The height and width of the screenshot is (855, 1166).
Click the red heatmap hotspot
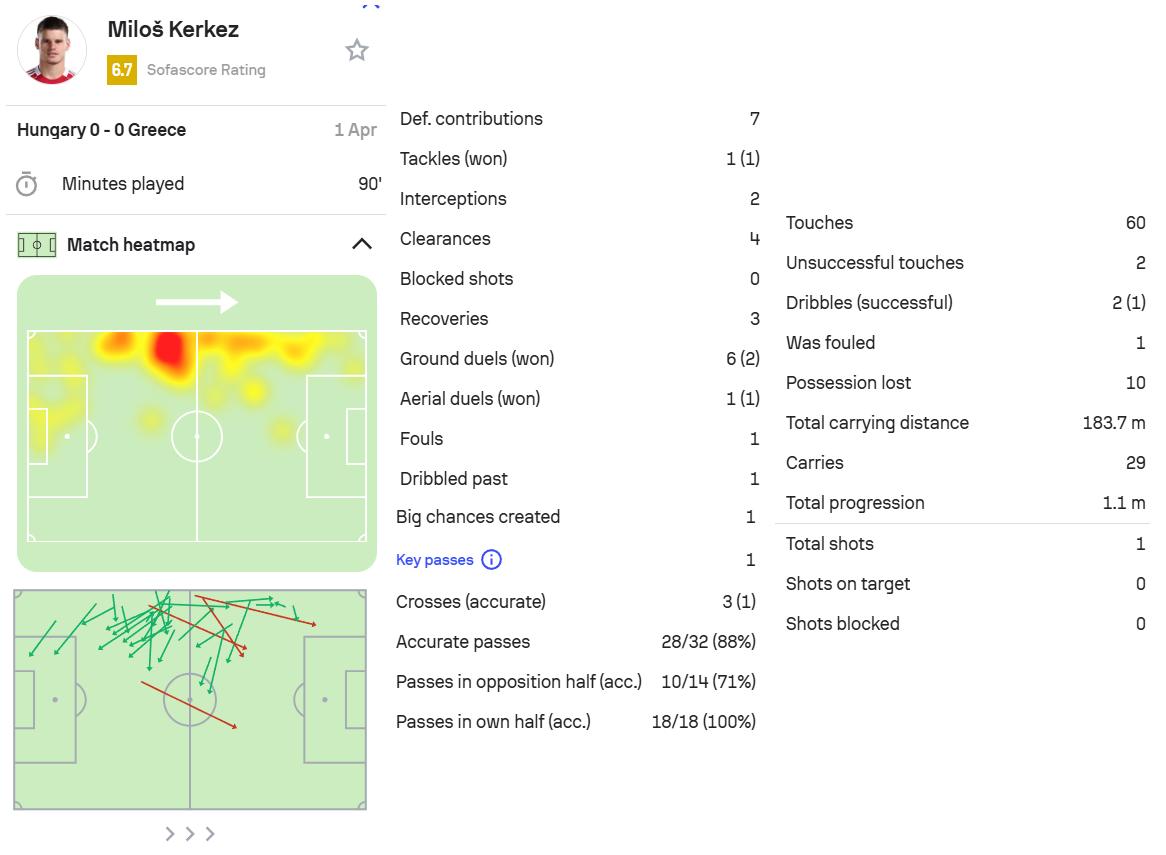(x=172, y=350)
